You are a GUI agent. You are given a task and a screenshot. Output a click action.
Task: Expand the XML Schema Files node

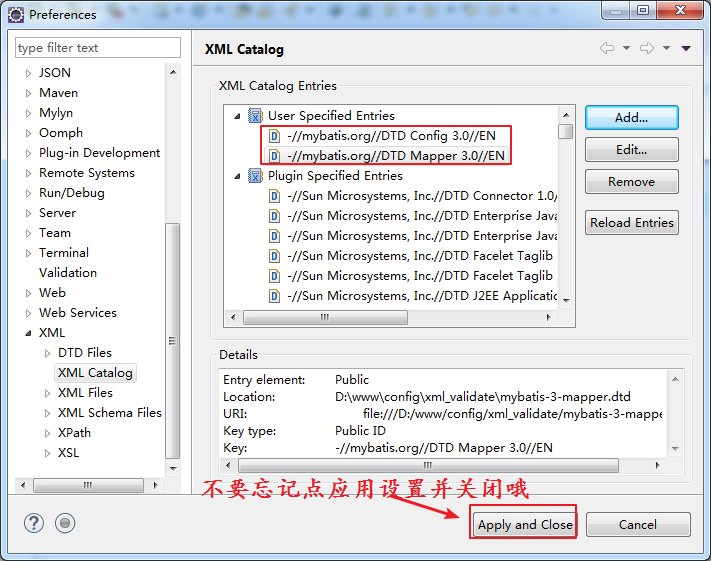48,413
